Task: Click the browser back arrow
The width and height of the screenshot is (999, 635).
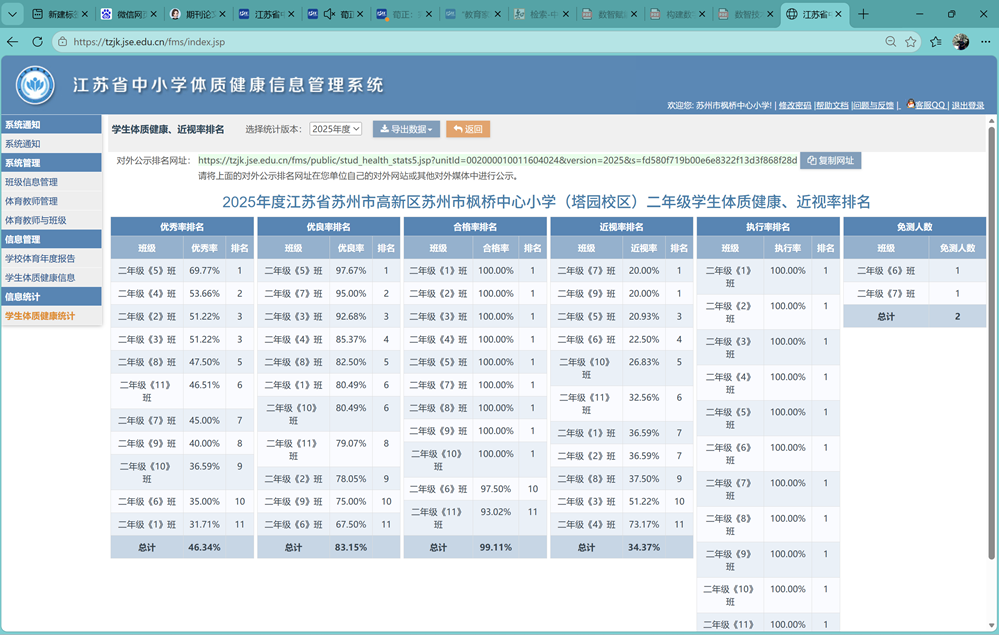Action: 12,42
